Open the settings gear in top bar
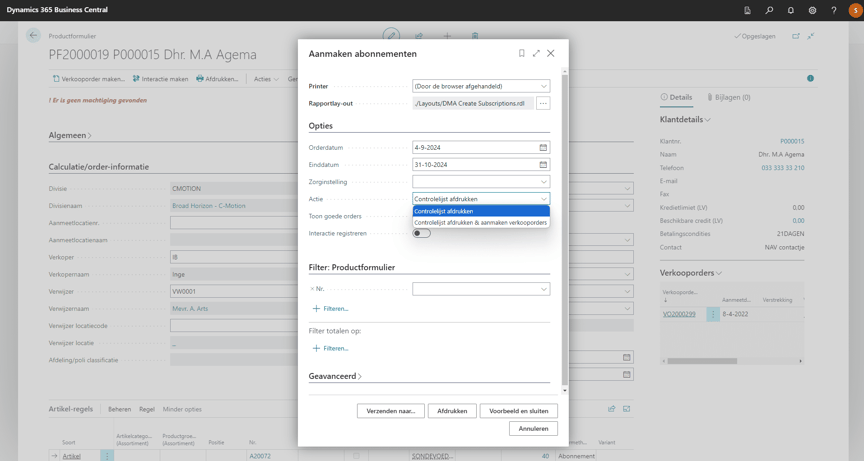Viewport: 864px width, 461px height. point(812,10)
